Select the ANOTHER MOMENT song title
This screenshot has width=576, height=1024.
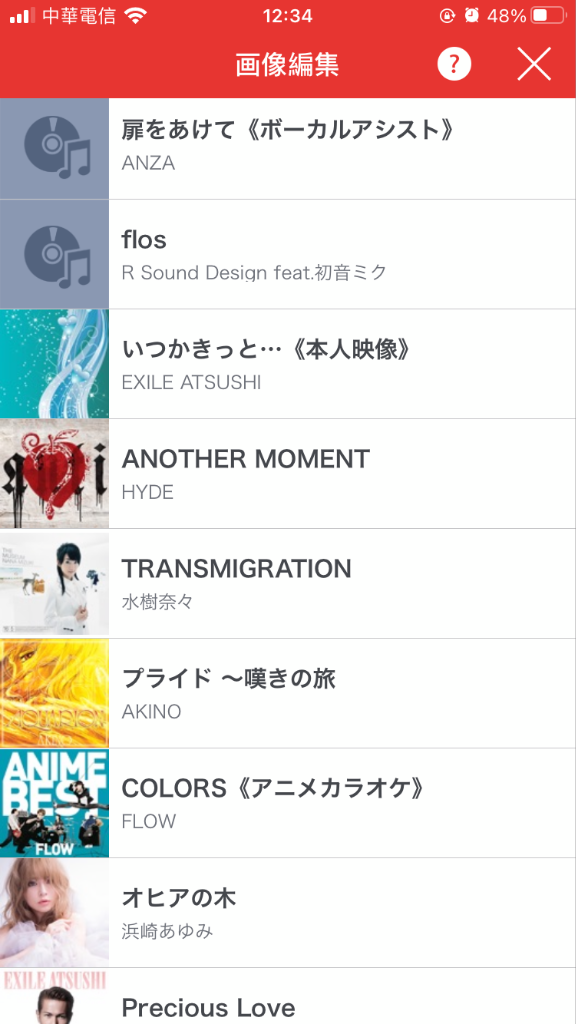pos(246,459)
